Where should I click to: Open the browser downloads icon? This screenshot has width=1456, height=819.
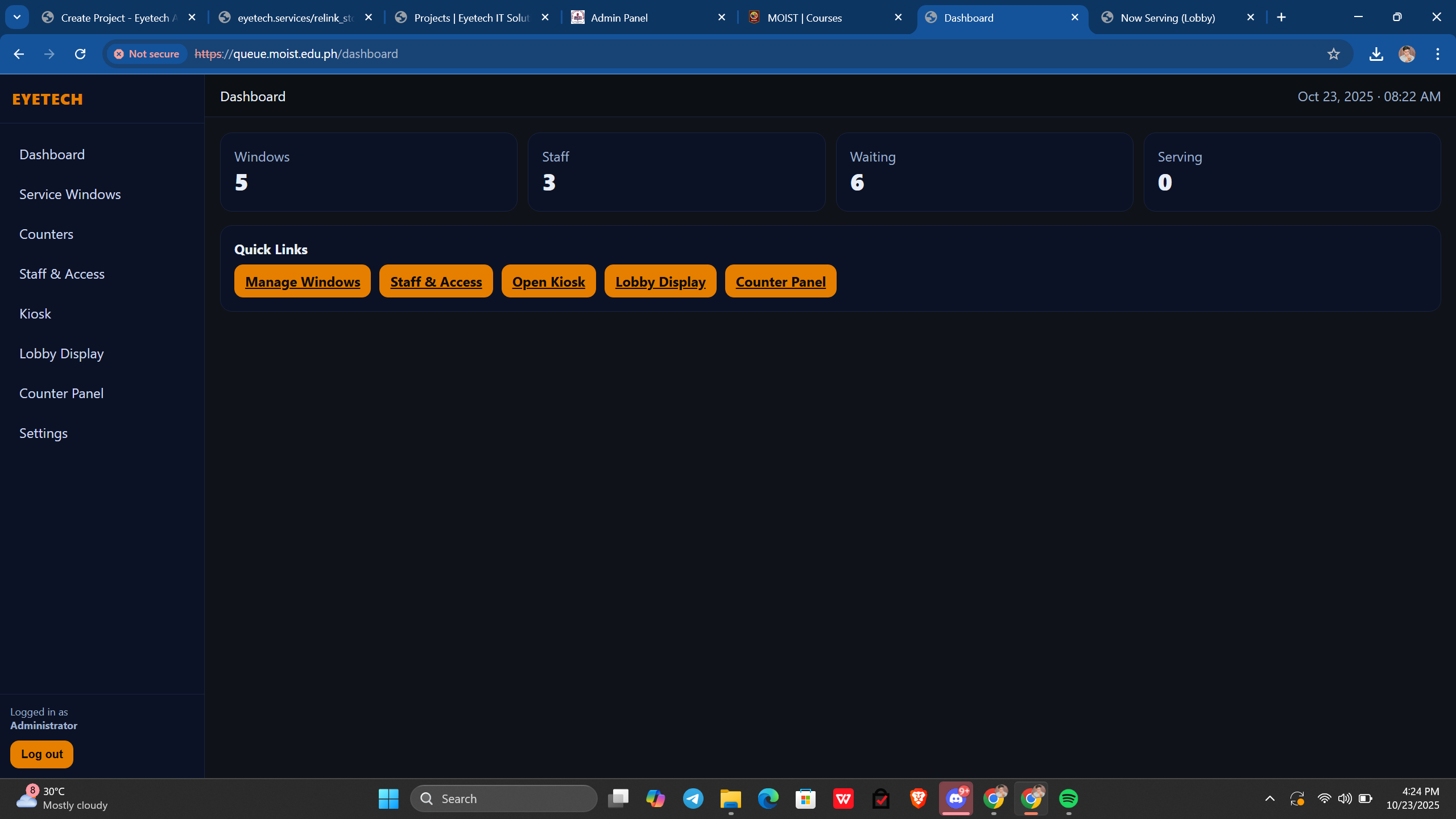pyautogui.click(x=1376, y=54)
